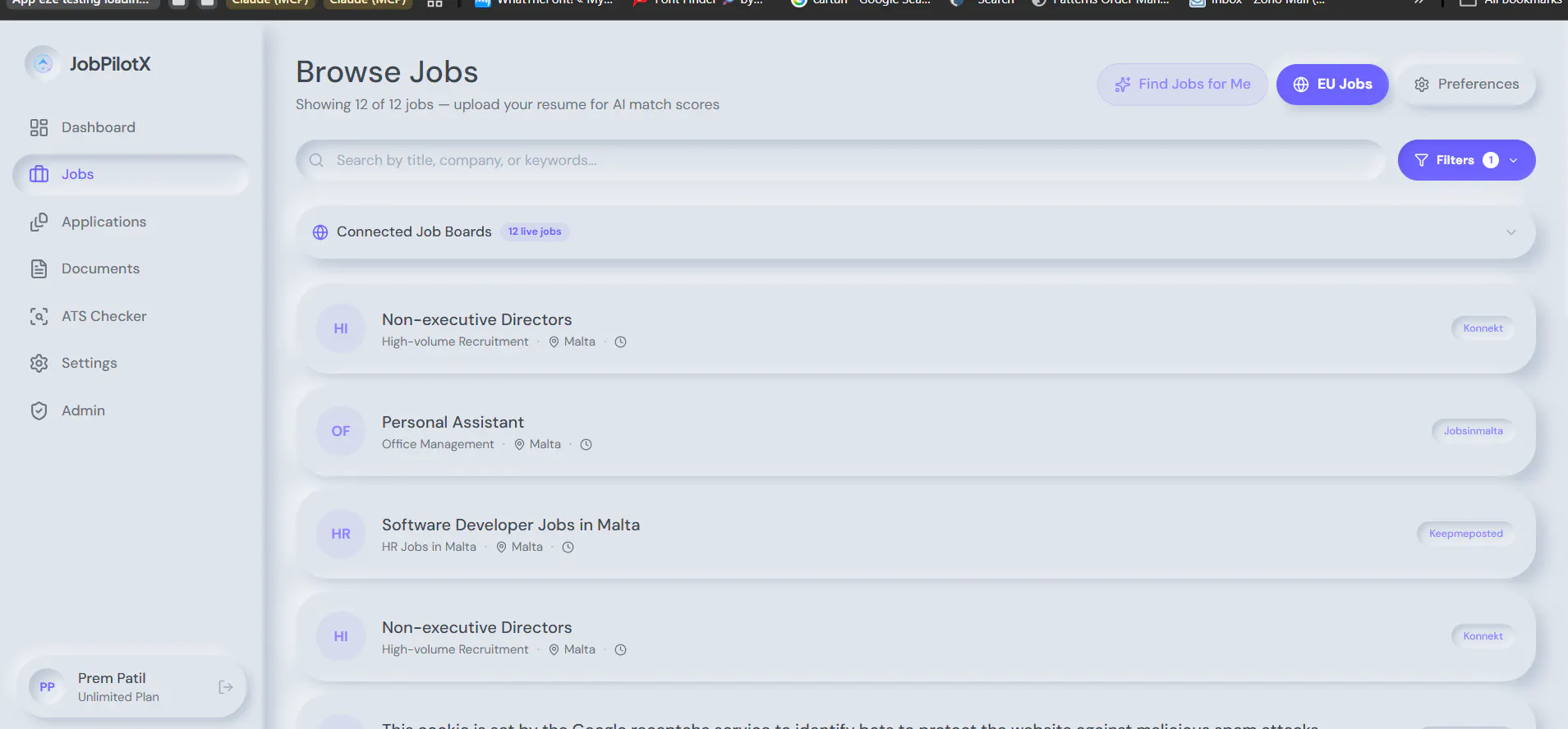
Task: Click the "Unlimited Plan" label
Action: tap(118, 697)
